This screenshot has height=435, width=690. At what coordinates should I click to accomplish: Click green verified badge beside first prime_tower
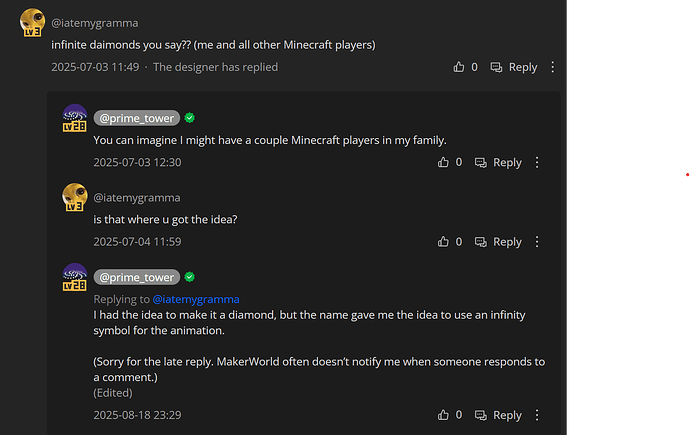(190, 118)
